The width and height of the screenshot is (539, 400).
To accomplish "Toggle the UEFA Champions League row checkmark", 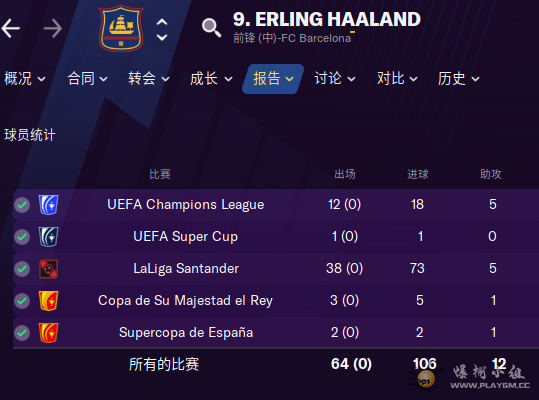I will (22, 205).
